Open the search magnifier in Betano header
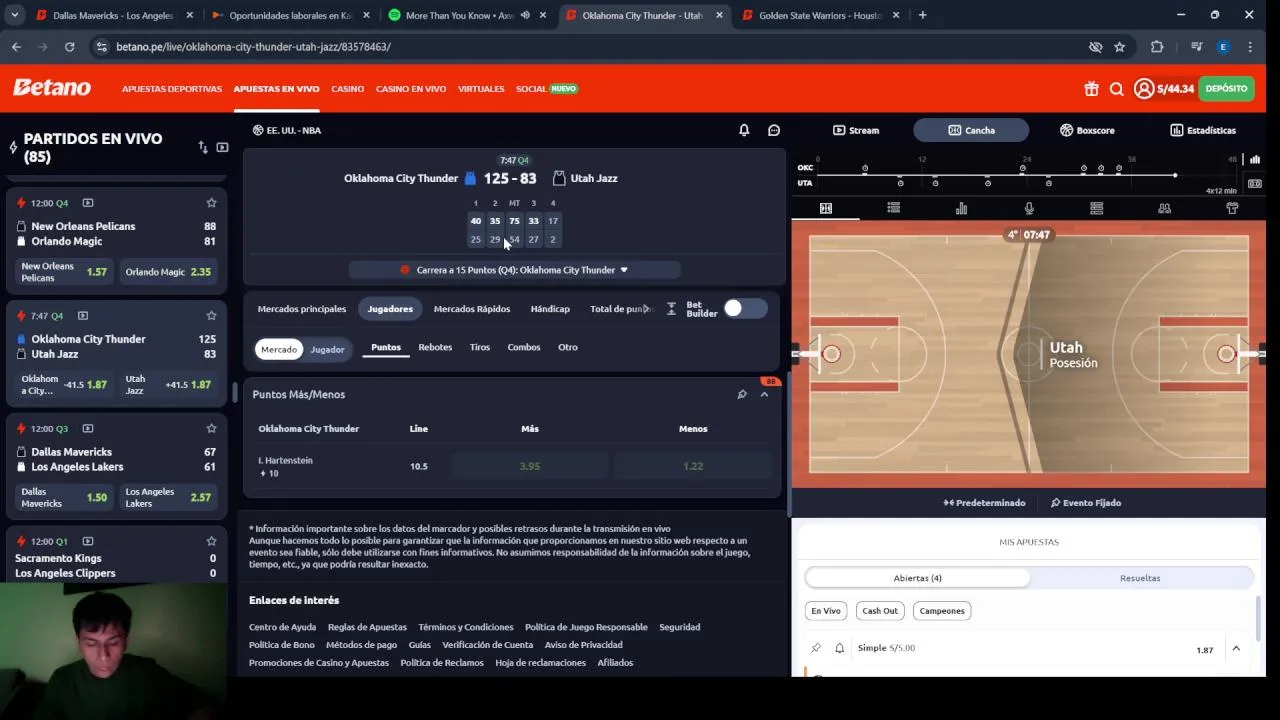The image size is (1280, 720). point(1117,89)
